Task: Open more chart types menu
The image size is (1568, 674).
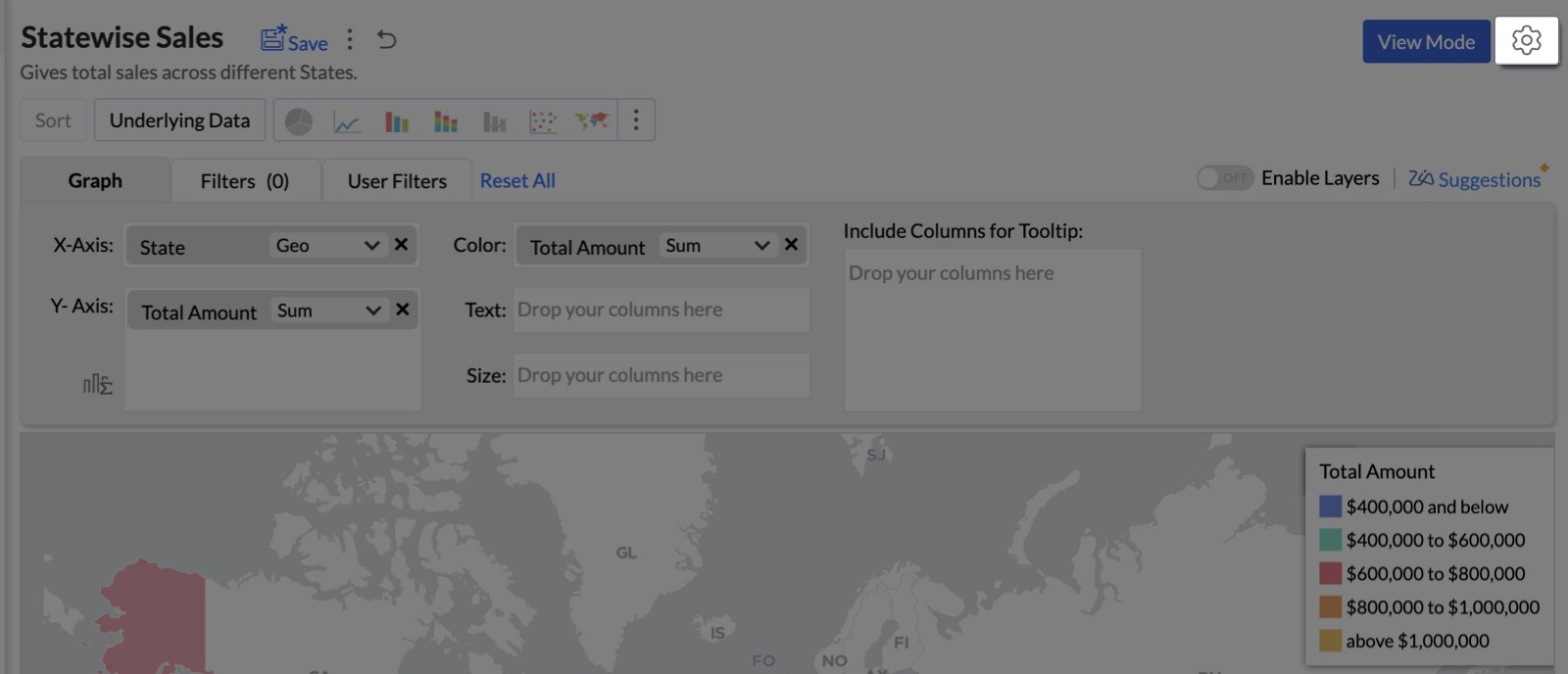Action: click(x=636, y=120)
